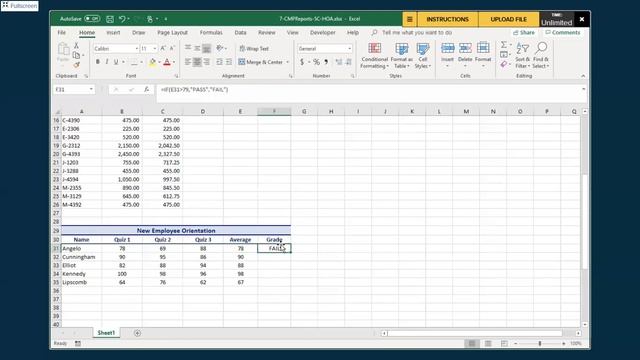Toggle Bold formatting
This screenshot has width=640, height=360.
[x=98, y=62]
